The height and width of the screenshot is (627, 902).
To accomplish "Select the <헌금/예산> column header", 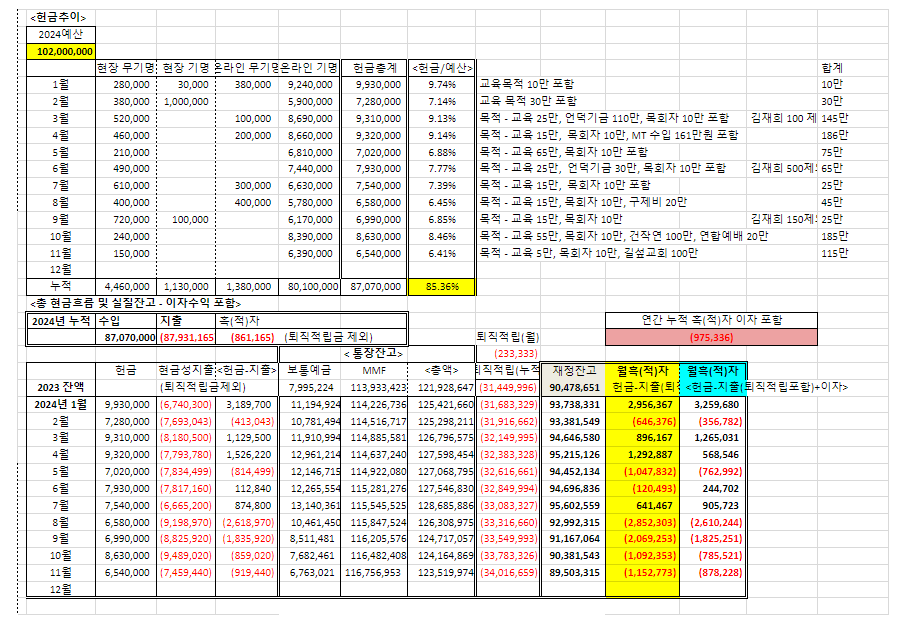I will [442, 68].
